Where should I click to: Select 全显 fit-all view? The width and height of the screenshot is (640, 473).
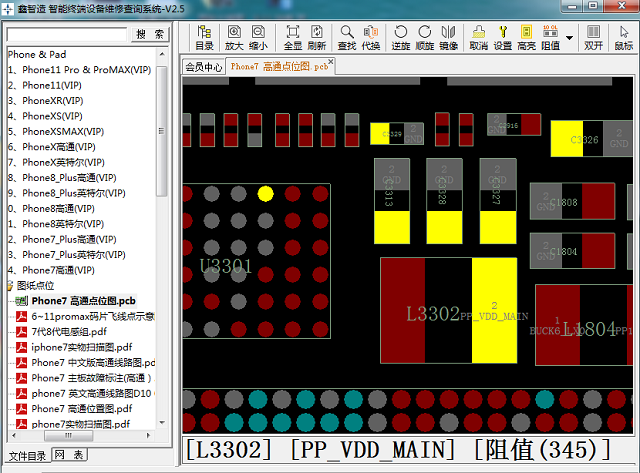click(293, 38)
